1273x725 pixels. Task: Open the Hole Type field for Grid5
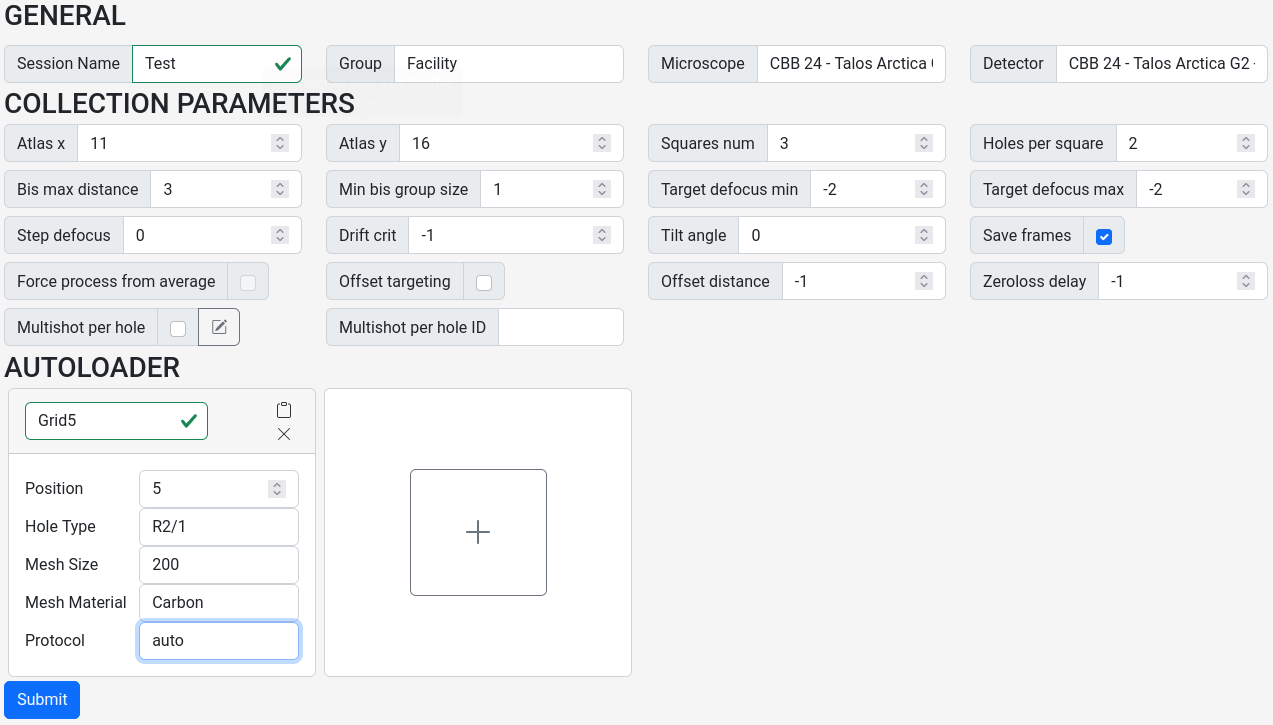218,526
